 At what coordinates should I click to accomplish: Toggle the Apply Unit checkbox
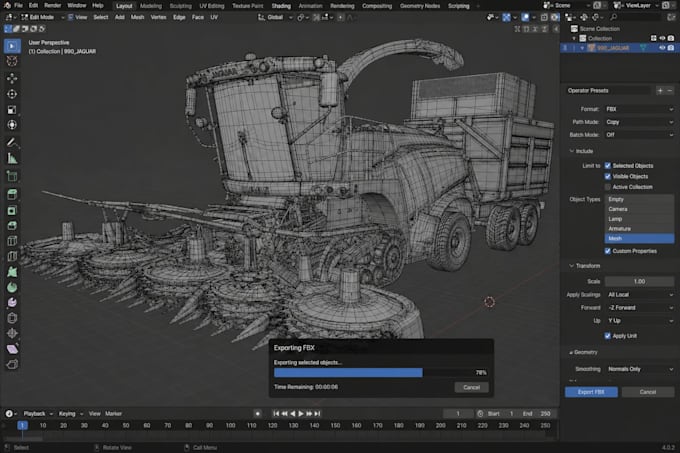click(x=608, y=336)
